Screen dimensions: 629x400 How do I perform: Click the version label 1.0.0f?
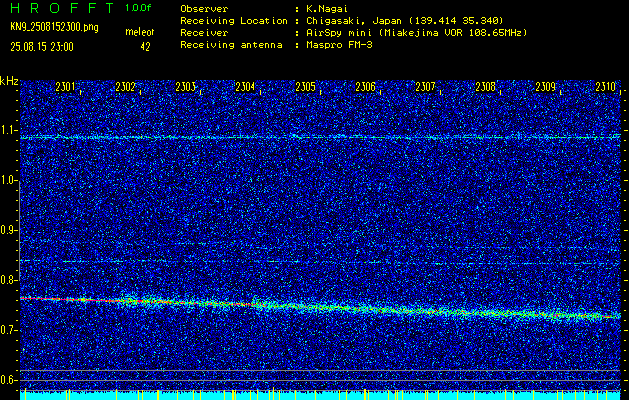click(138, 8)
